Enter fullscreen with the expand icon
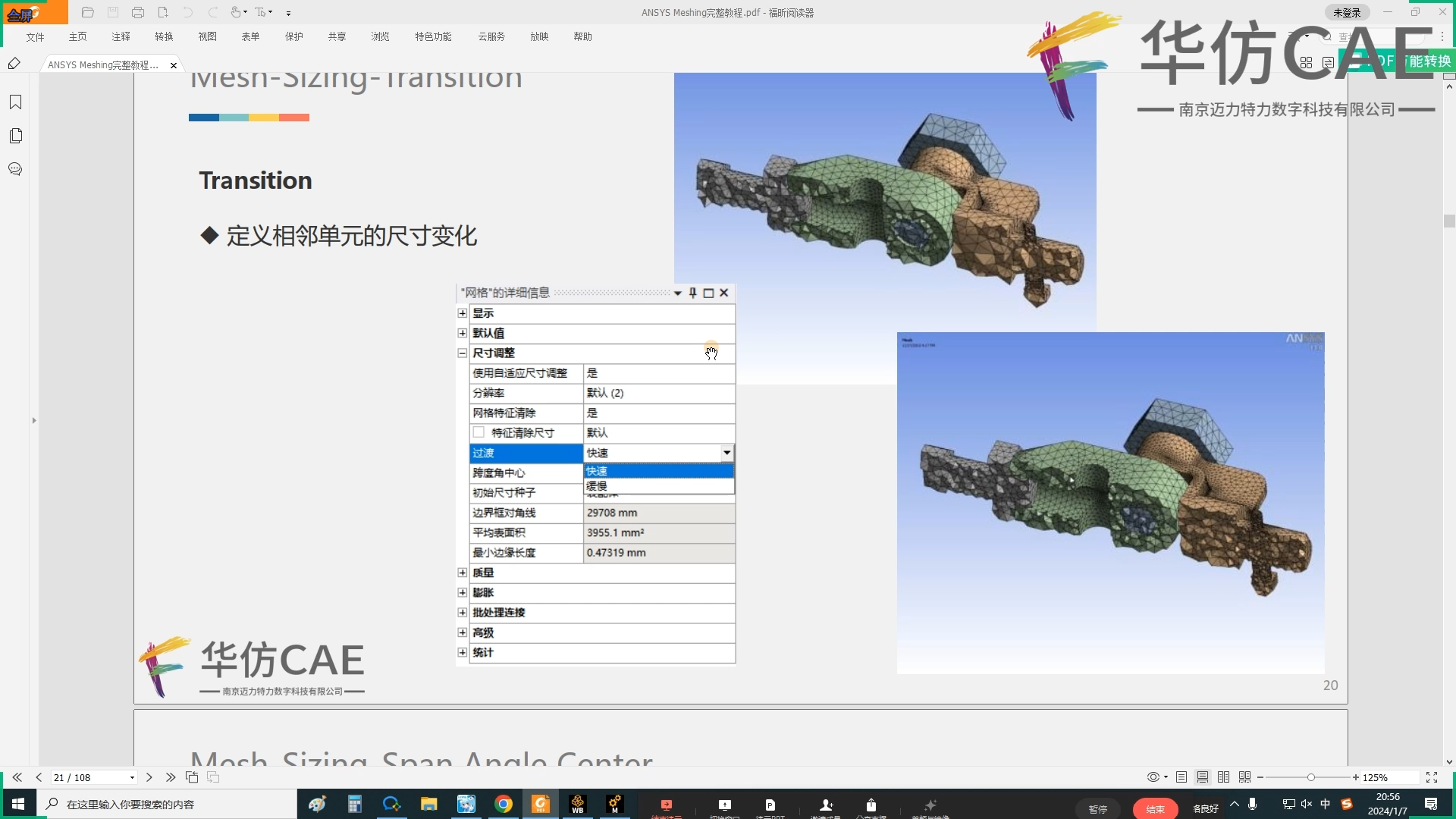Image resolution: width=1456 pixels, height=819 pixels. [x=1432, y=777]
